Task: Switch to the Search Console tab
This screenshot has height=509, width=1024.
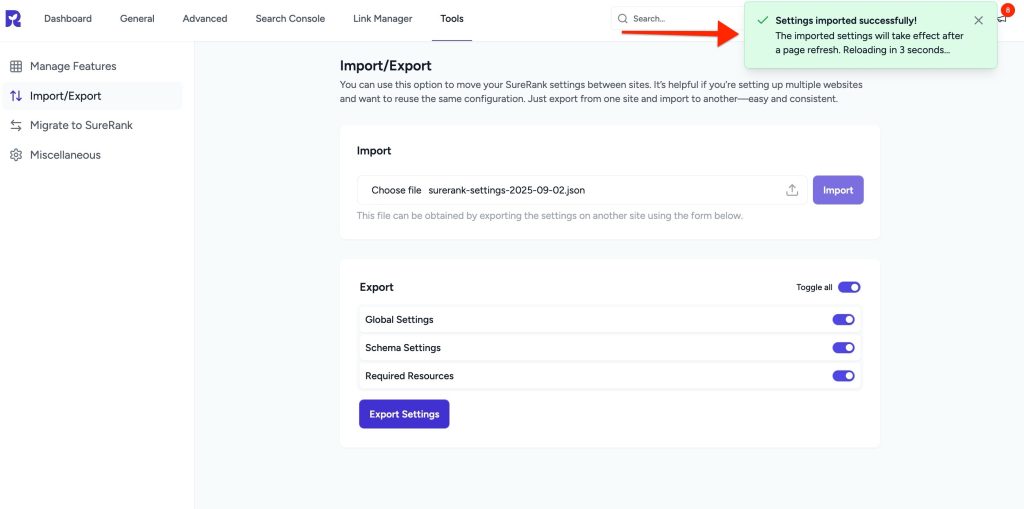Action: (290, 19)
